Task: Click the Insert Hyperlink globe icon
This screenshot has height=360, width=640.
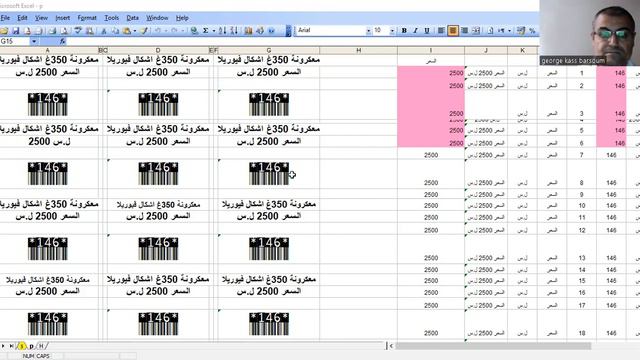Action: pyautogui.click(x=194, y=31)
